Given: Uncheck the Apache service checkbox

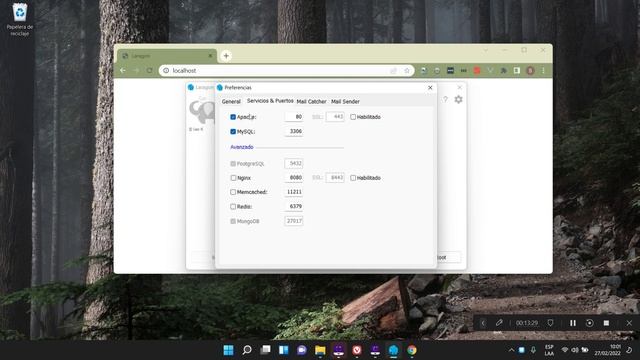Looking at the screenshot, I should coord(233,117).
